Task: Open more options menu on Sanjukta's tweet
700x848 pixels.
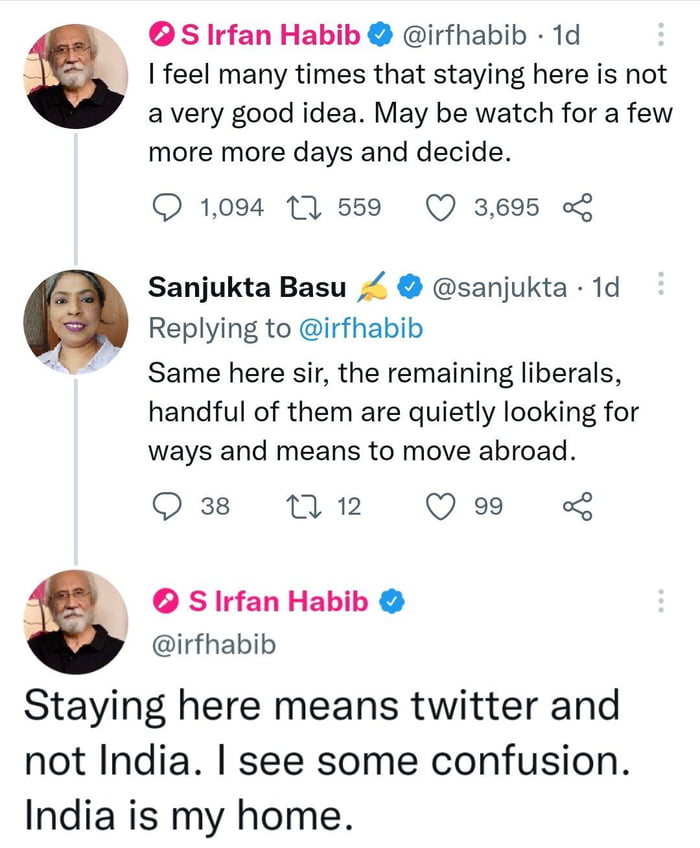Action: (660, 283)
